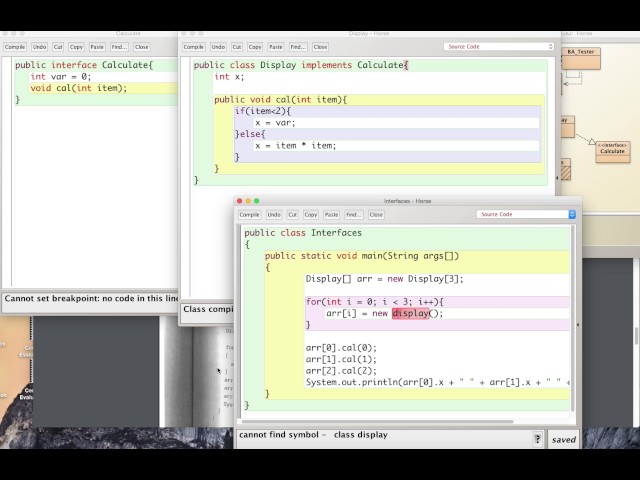
Task: Click the vertical scrollbar in Interfaces editor
Action: pyautogui.click(x=573, y=318)
